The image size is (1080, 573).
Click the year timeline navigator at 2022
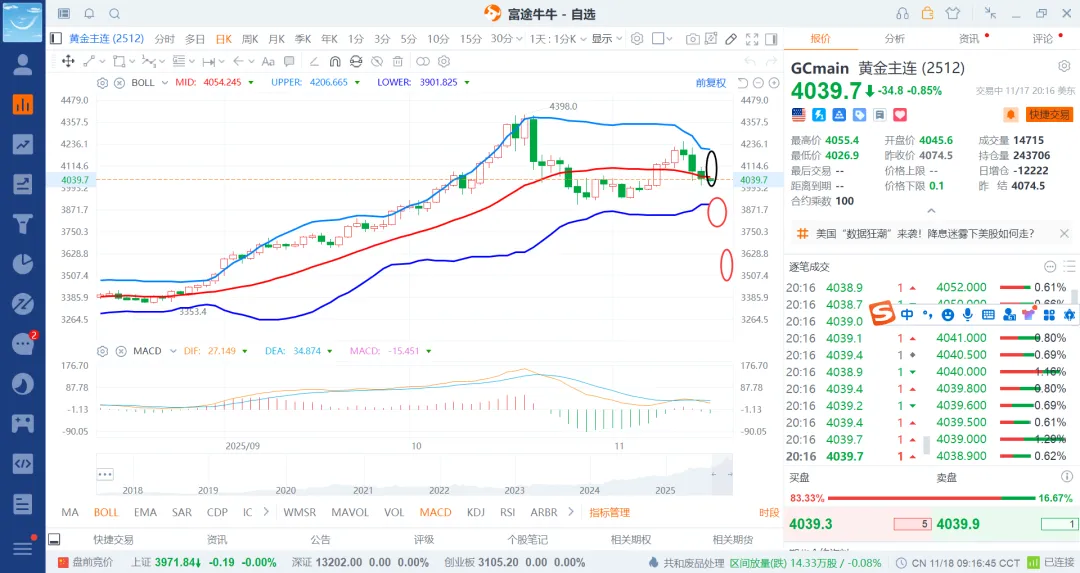pyautogui.click(x=439, y=490)
